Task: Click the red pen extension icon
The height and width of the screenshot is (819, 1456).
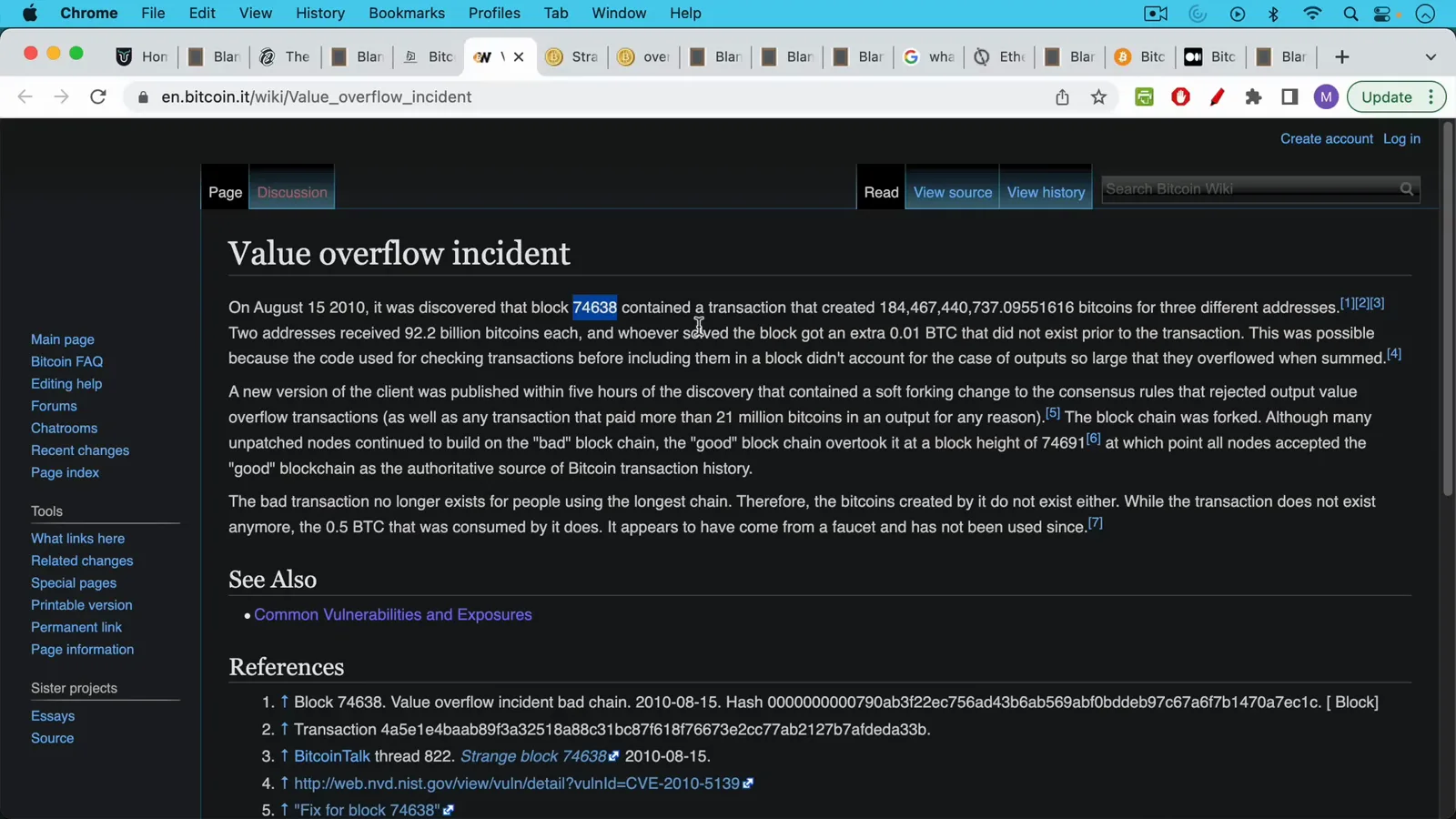Action: tap(1217, 96)
